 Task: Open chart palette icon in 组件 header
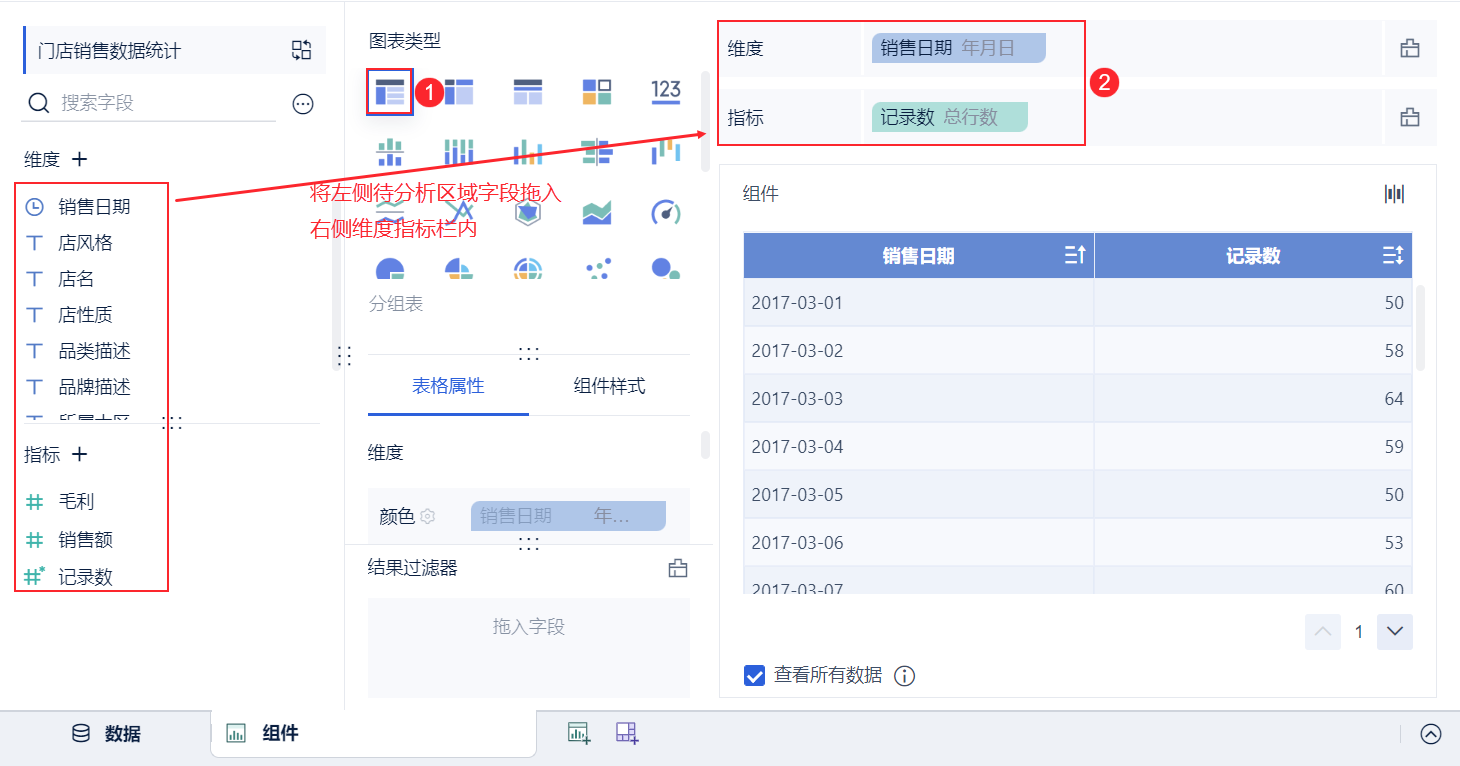tap(1394, 194)
